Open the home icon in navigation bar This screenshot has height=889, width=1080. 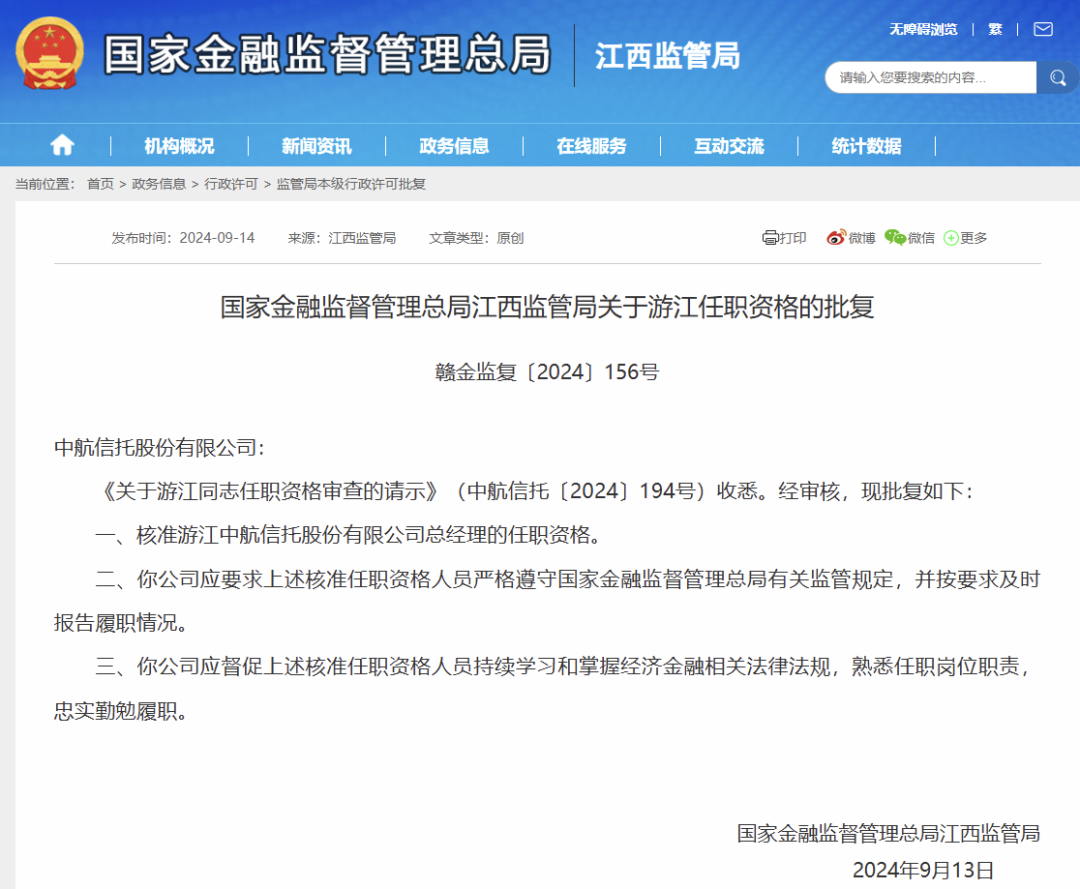tap(62, 145)
